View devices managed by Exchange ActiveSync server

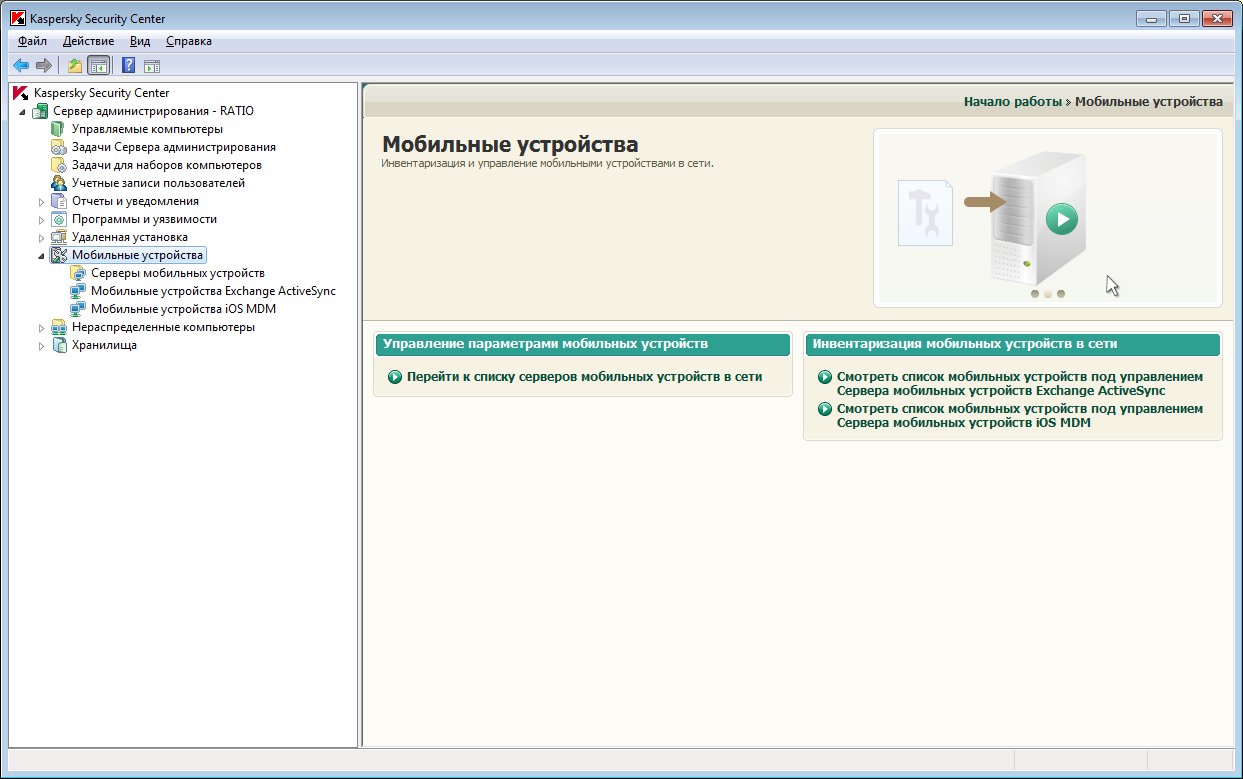(x=1019, y=384)
